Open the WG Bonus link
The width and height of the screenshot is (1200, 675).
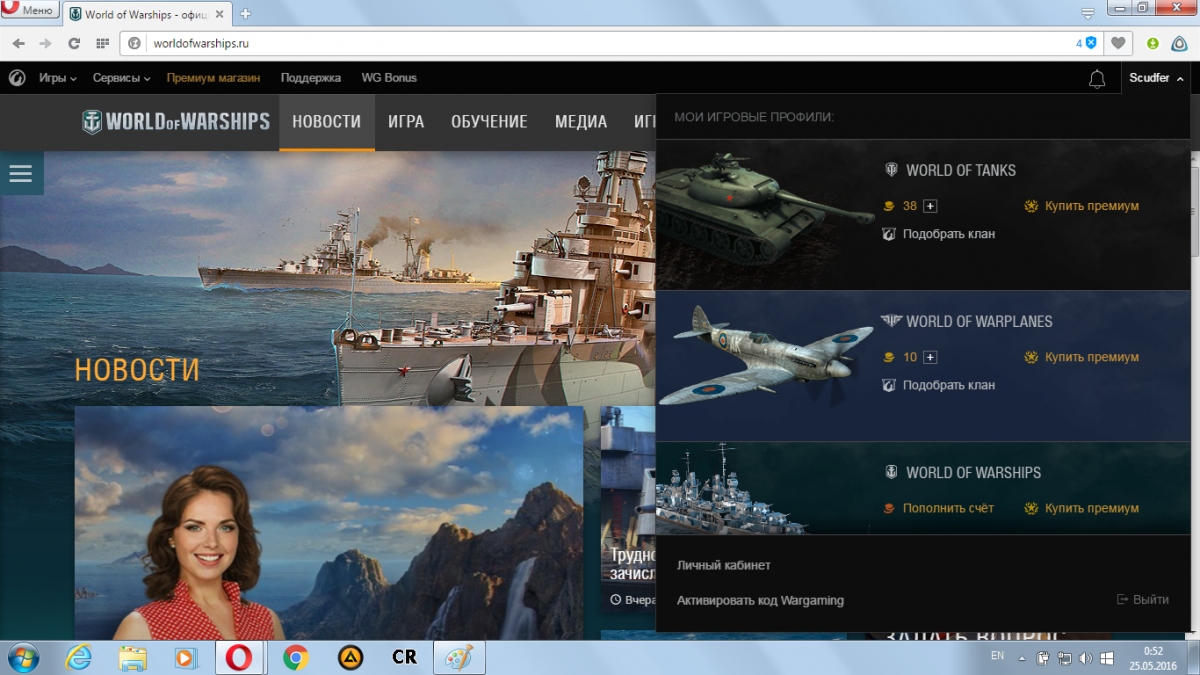click(x=389, y=78)
